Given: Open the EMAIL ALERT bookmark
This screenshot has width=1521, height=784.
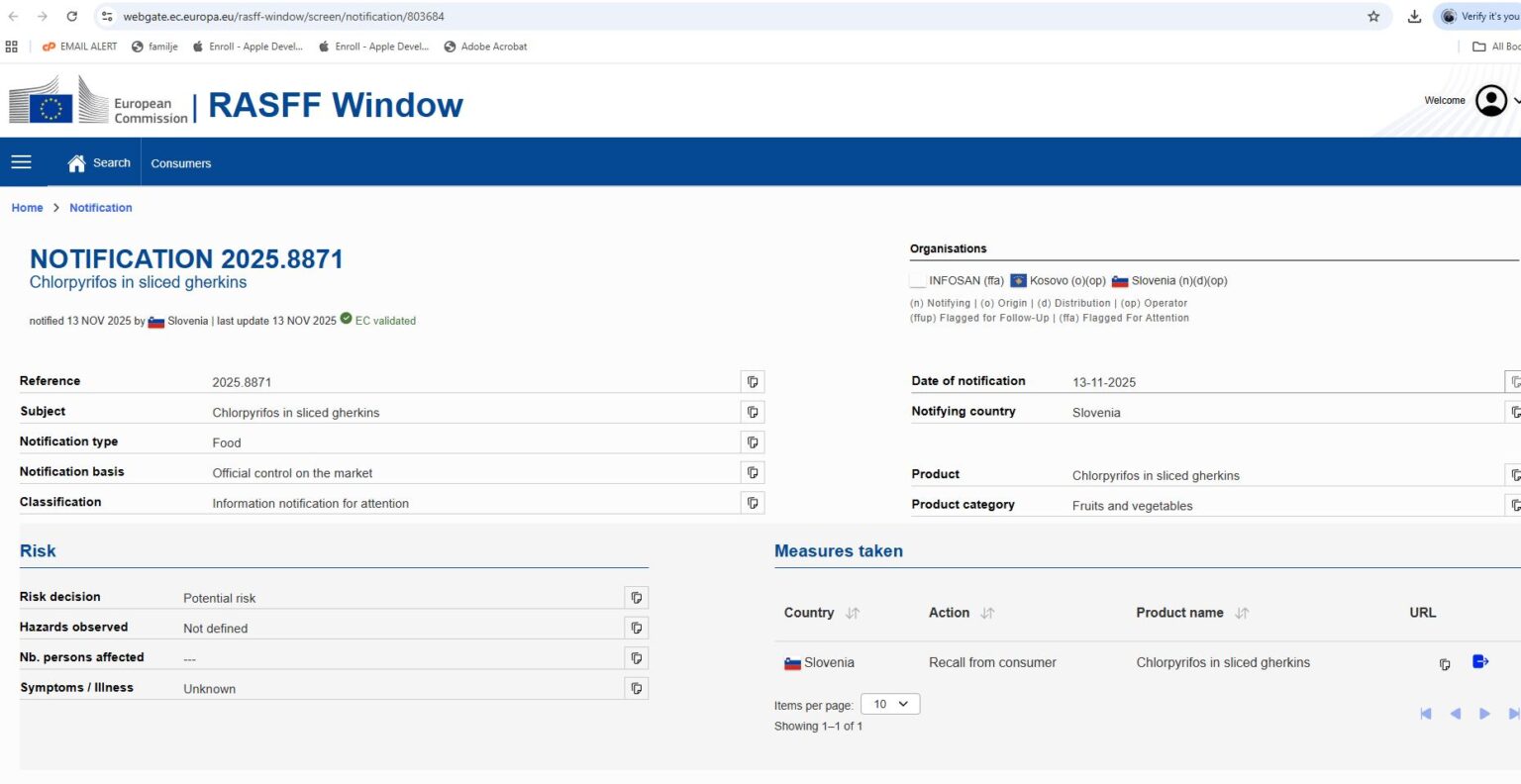Looking at the screenshot, I should (x=79, y=47).
